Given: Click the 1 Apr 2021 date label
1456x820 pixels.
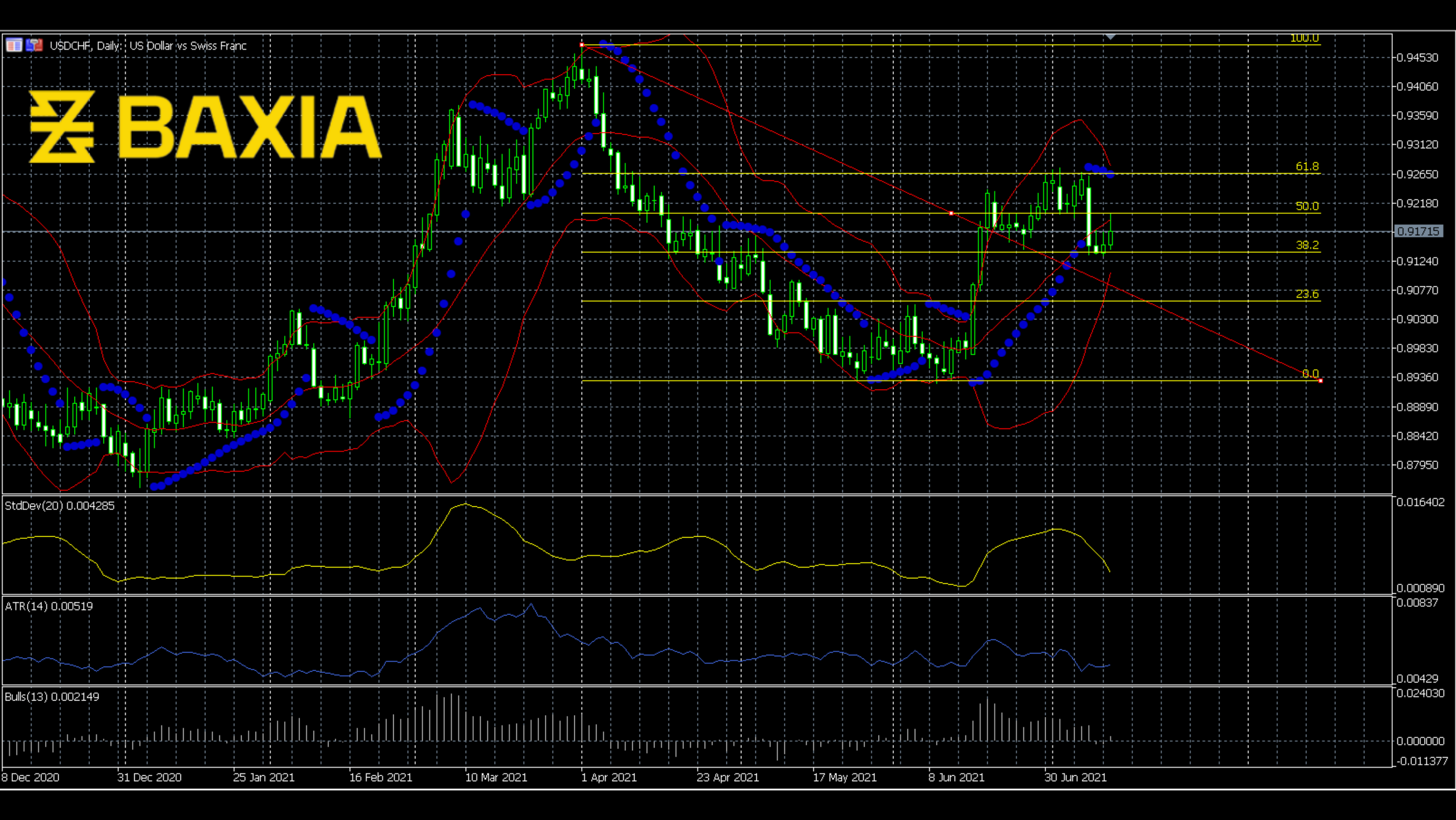Looking at the screenshot, I should point(609,778).
